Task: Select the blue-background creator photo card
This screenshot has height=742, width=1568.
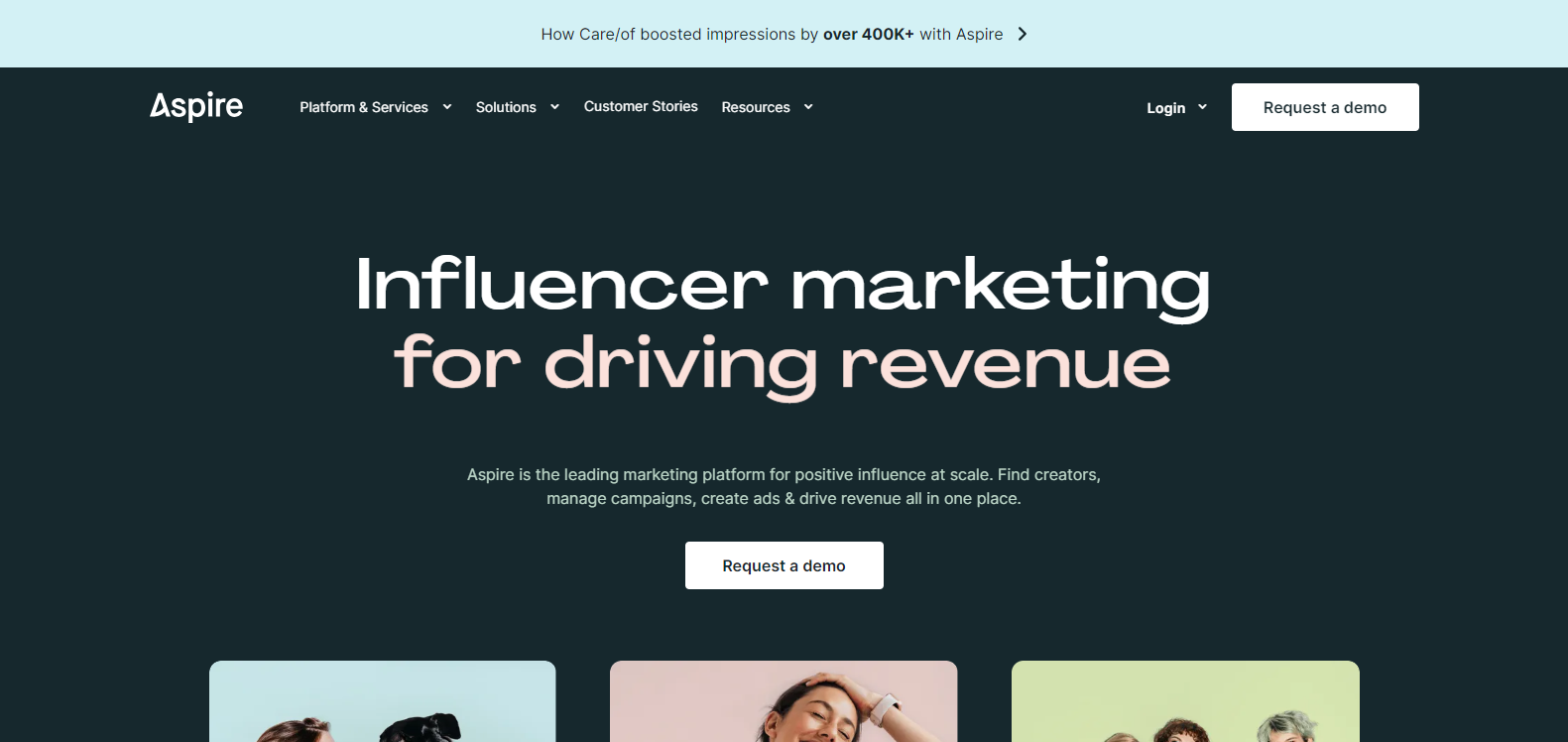Action: click(383, 701)
